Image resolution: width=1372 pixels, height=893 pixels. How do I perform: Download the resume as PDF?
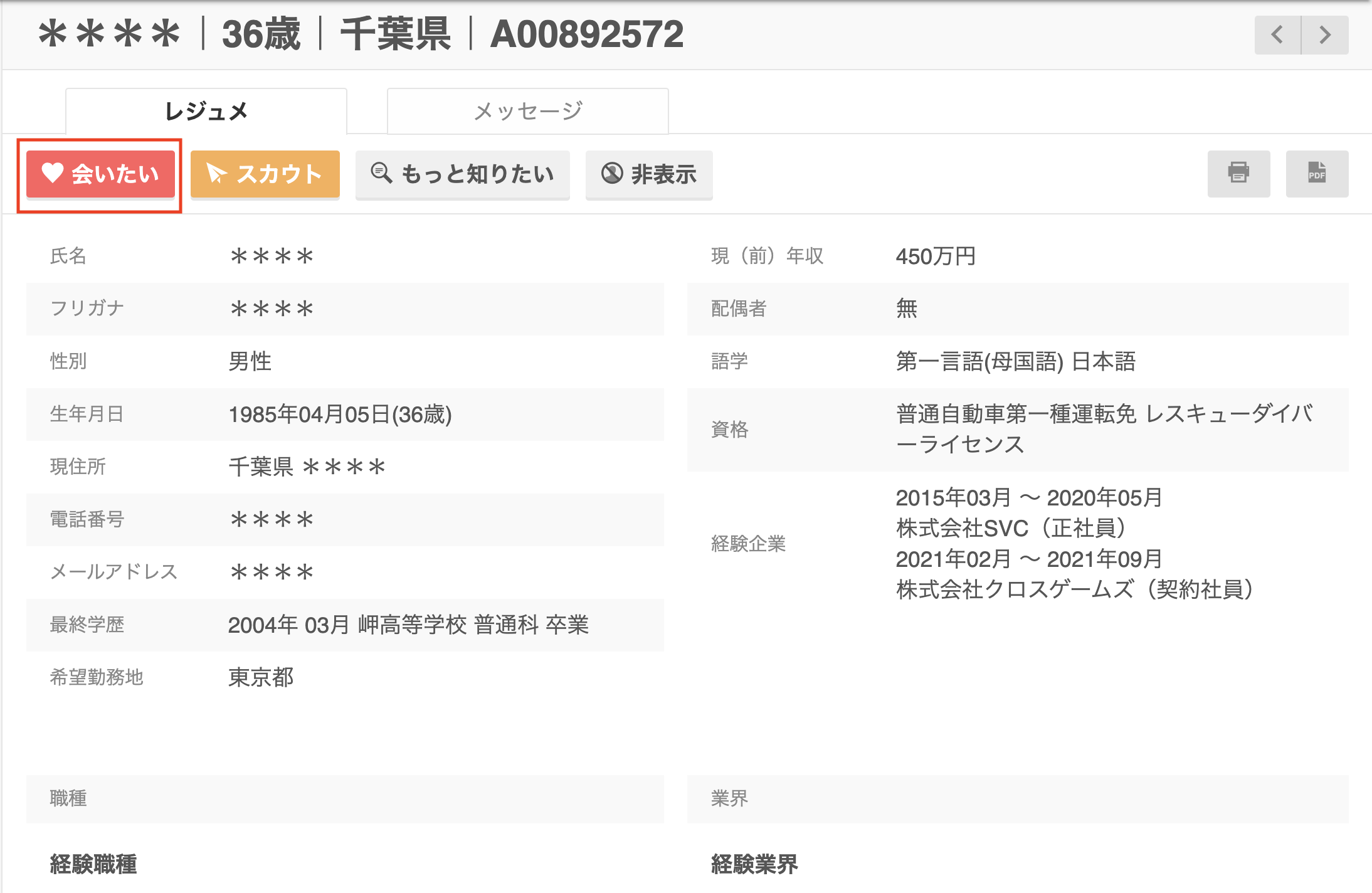1317,174
